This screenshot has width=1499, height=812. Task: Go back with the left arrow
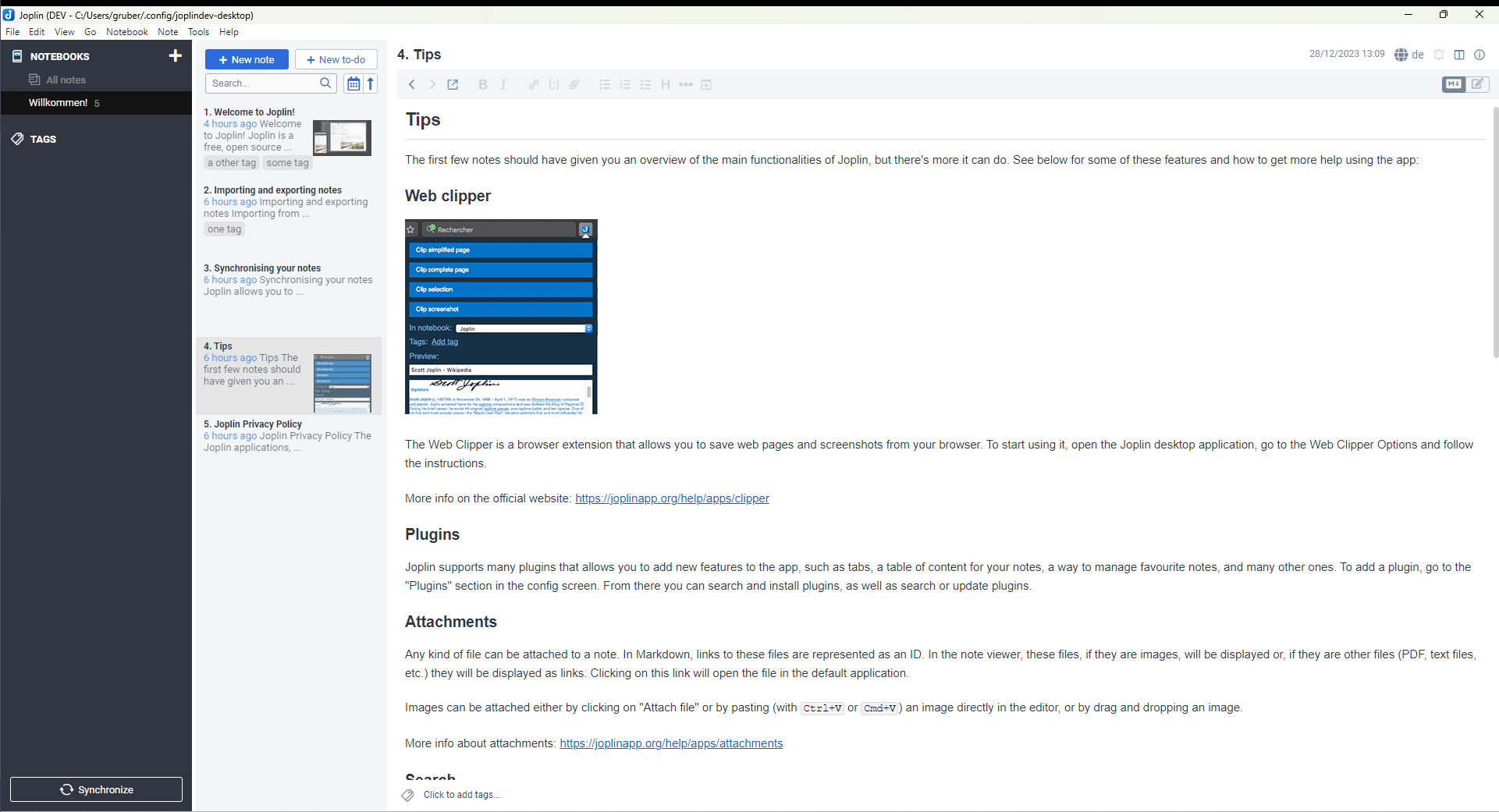click(x=412, y=84)
